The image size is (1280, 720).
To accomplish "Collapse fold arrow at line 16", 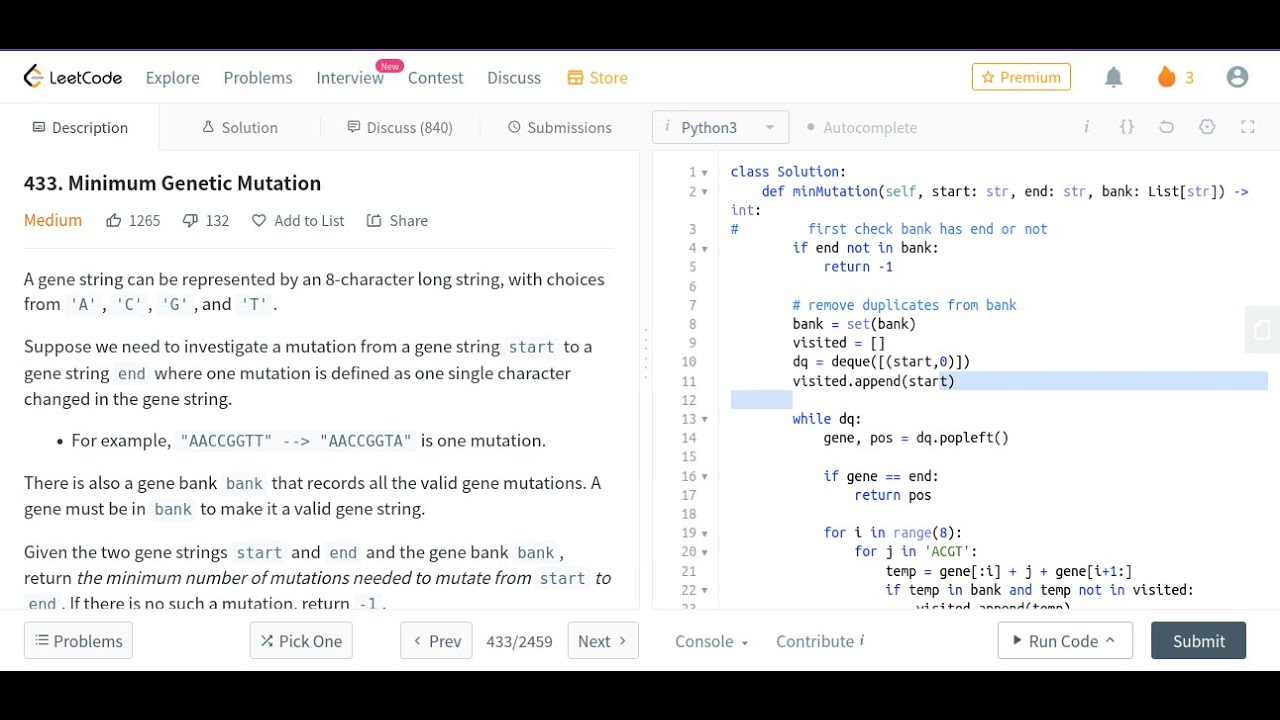I will [x=704, y=476].
